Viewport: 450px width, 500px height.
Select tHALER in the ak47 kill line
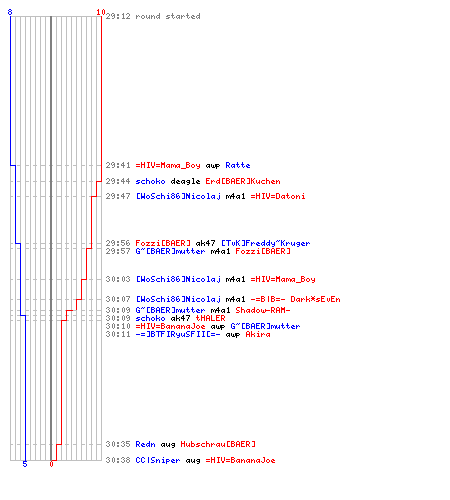(210, 318)
